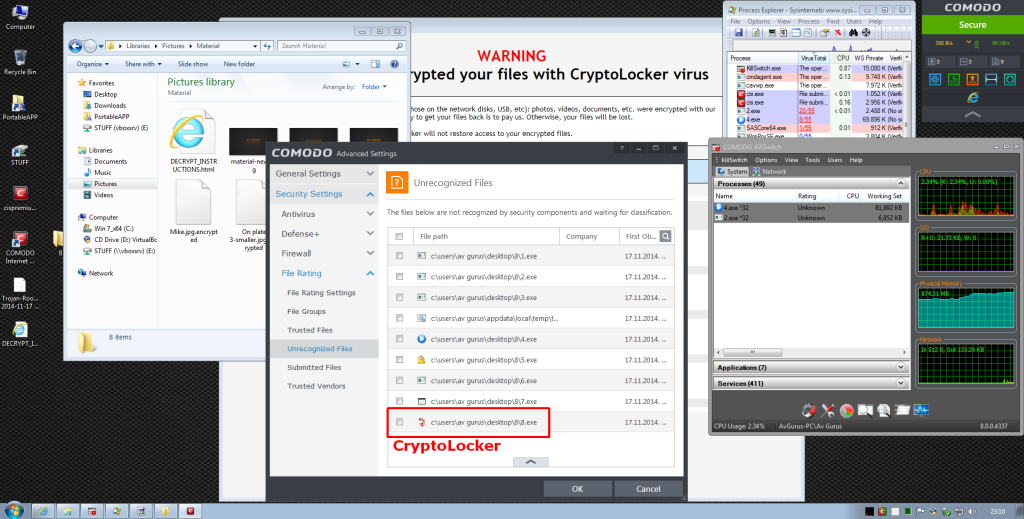Viewport: 1024px width, 519px height.
Task: Expand General Settings section
Action: (x=324, y=174)
